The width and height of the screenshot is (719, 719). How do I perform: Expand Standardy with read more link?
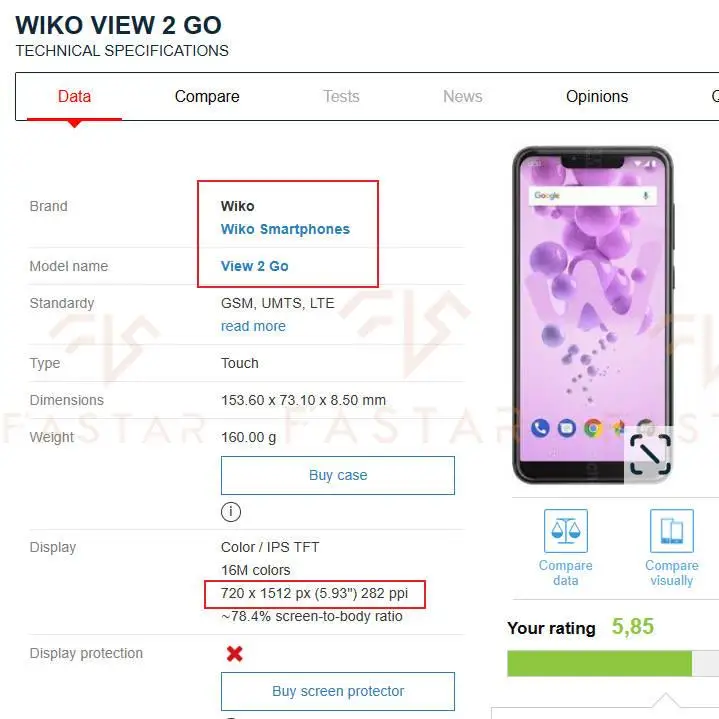(253, 326)
